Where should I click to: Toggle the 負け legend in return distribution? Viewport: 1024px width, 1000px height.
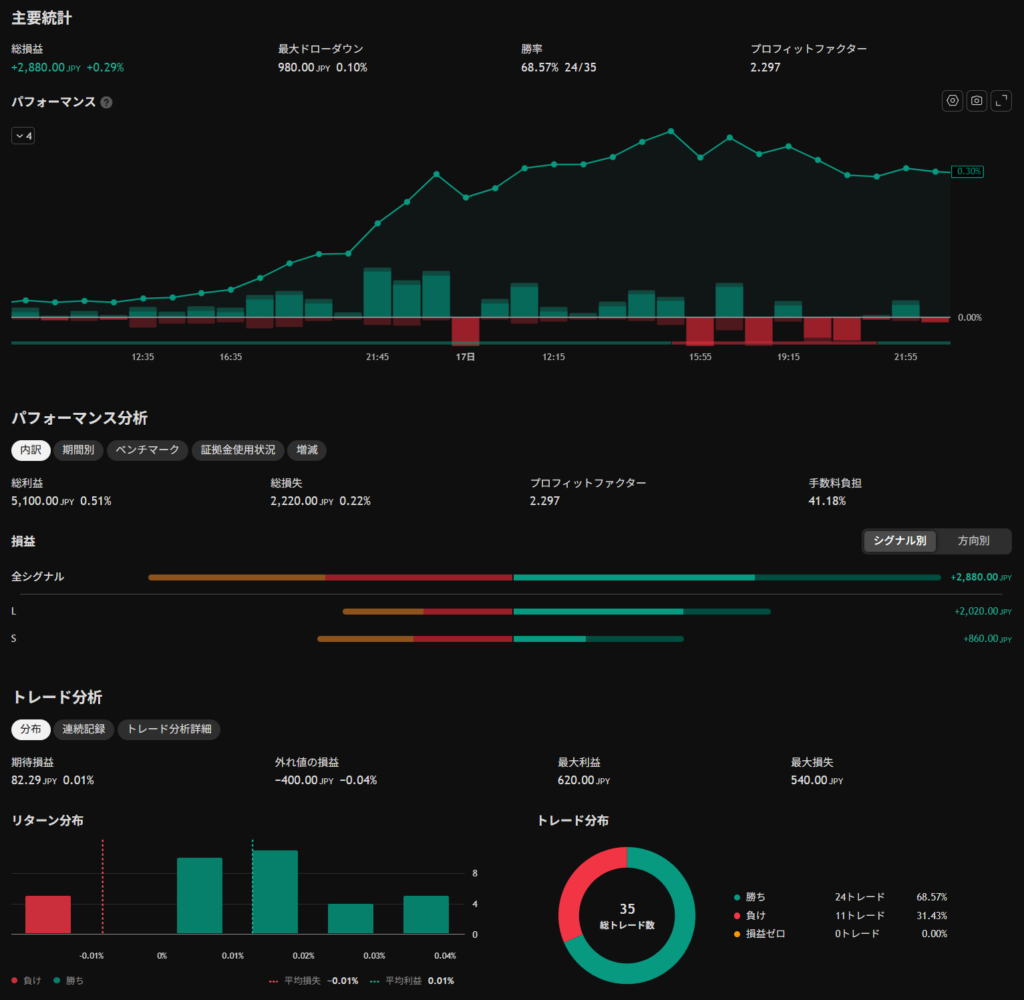26,980
